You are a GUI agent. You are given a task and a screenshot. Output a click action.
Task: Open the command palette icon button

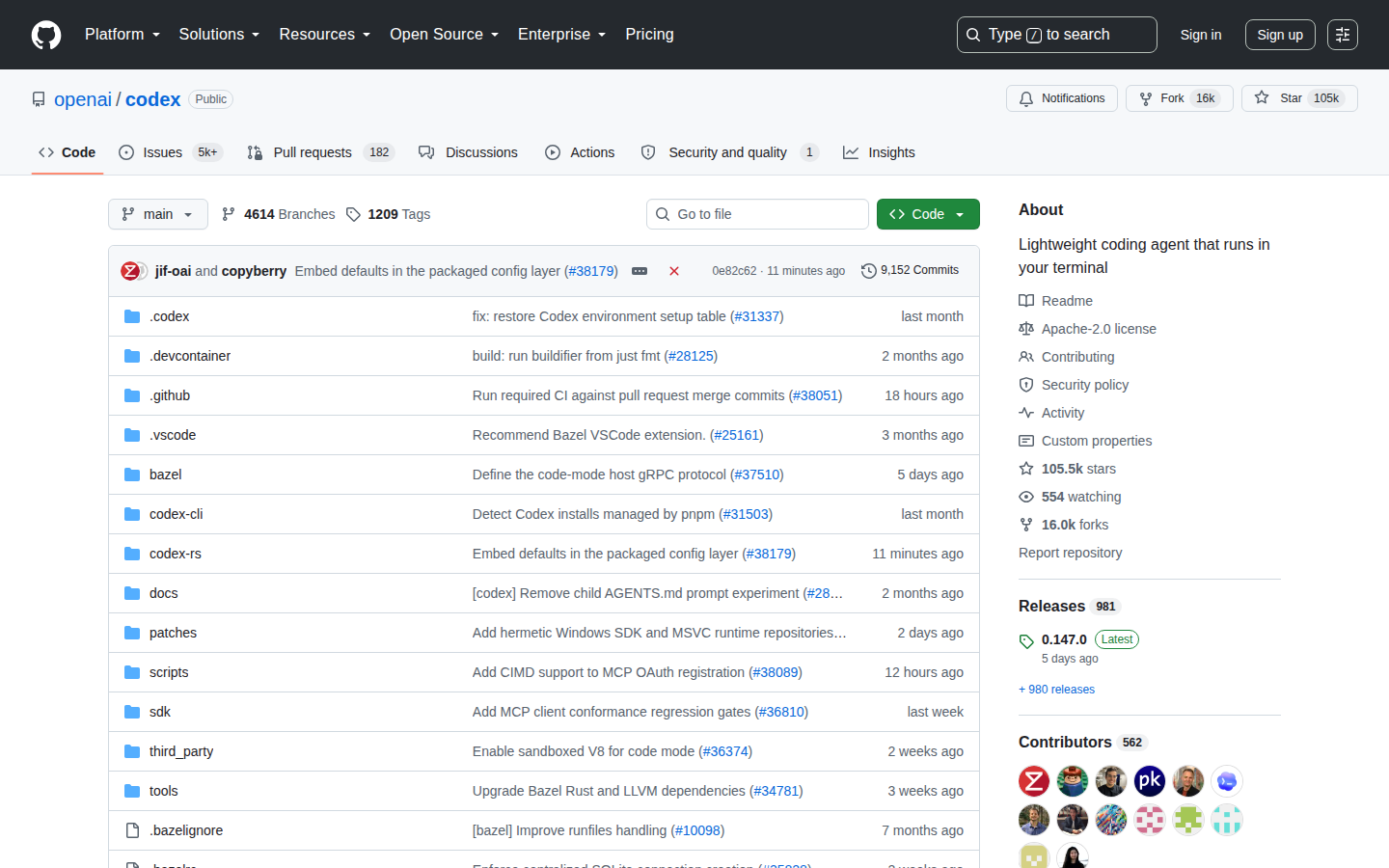(x=1343, y=35)
